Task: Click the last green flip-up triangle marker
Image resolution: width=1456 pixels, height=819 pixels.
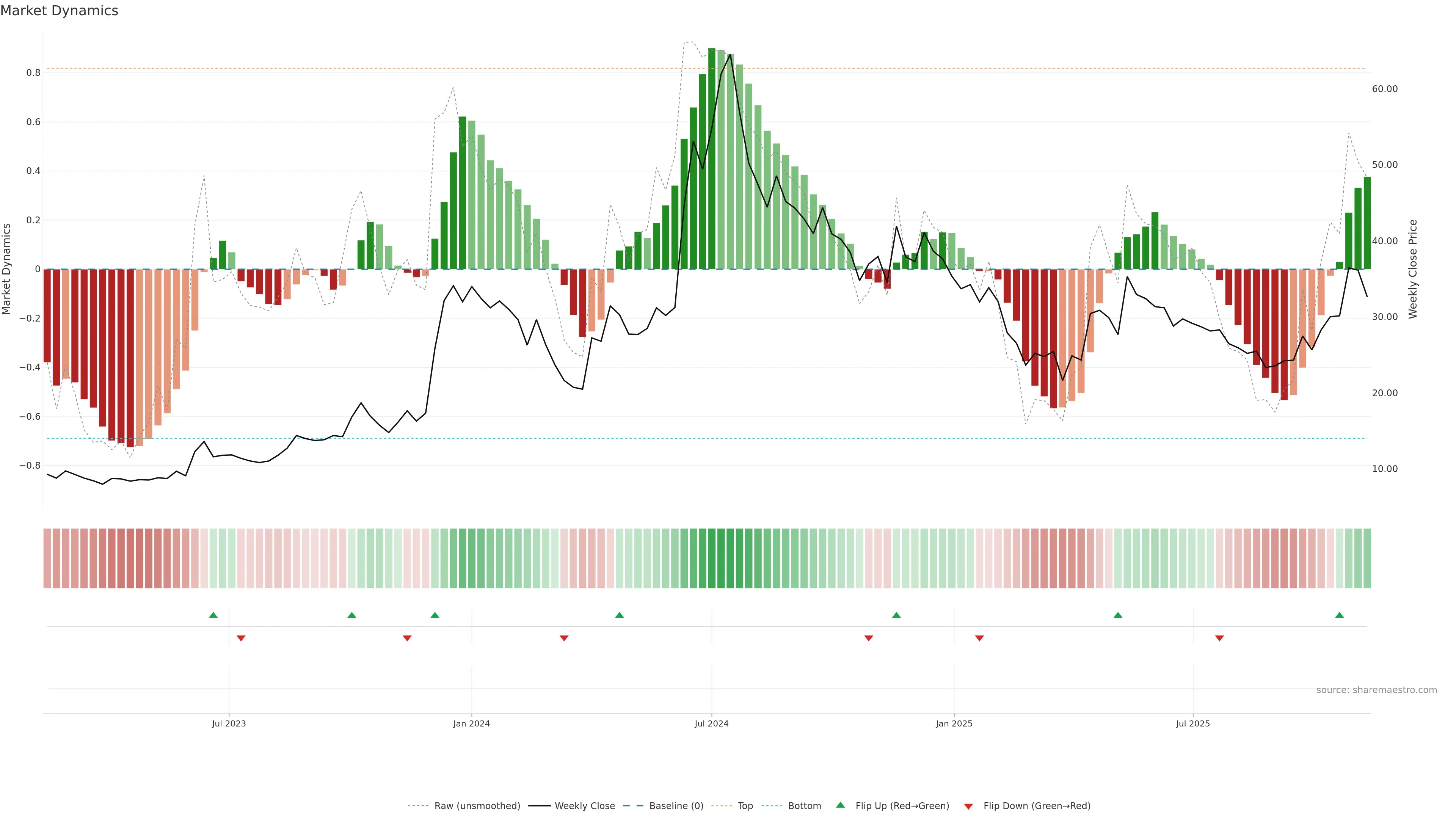Action: coord(1339,615)
